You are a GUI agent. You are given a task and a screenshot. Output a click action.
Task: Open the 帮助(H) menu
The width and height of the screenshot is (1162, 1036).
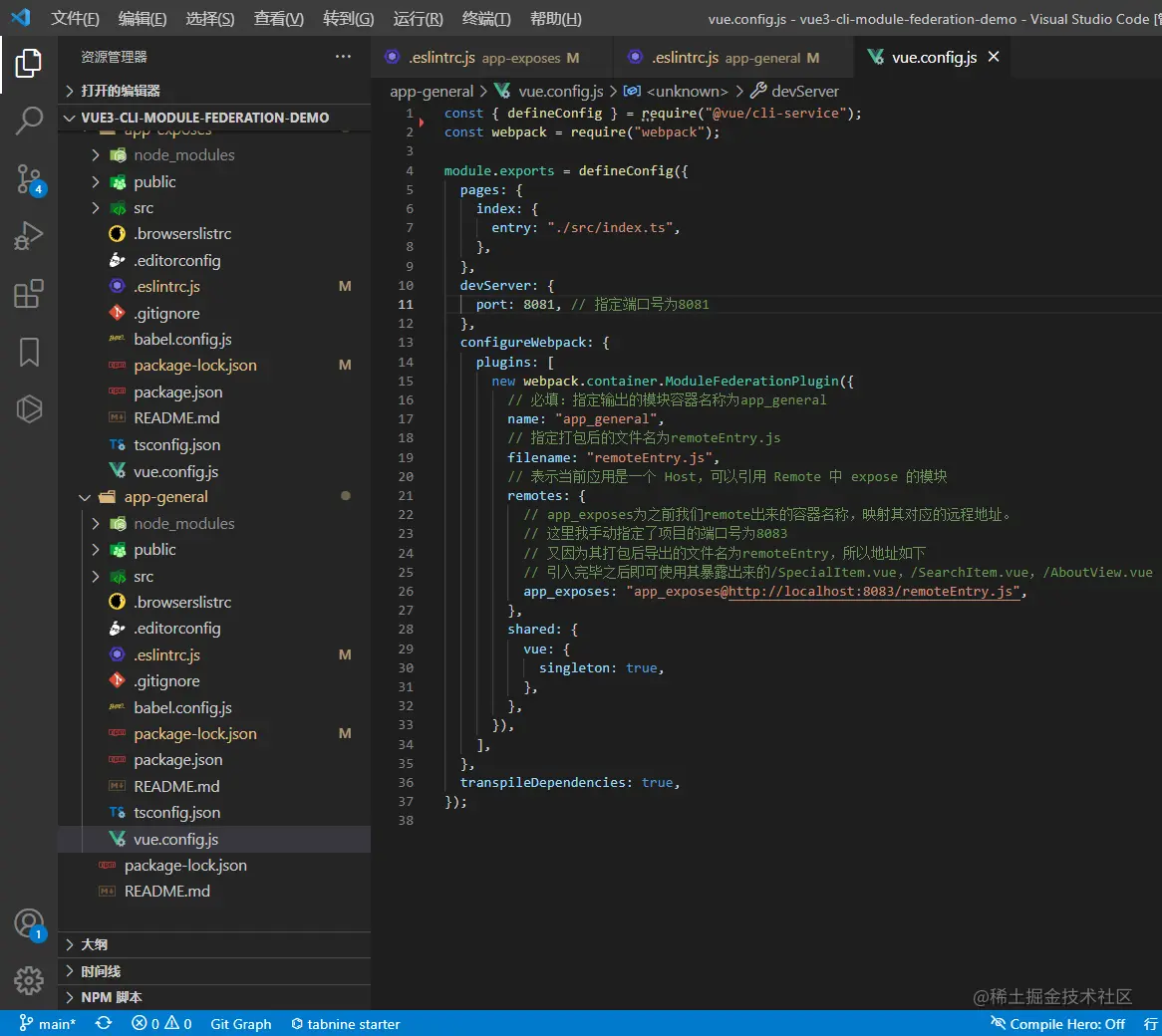556,19
